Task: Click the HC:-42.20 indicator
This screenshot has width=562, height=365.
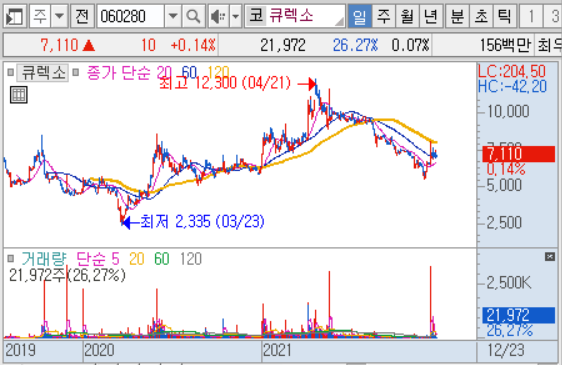Action: coord(512,86)
